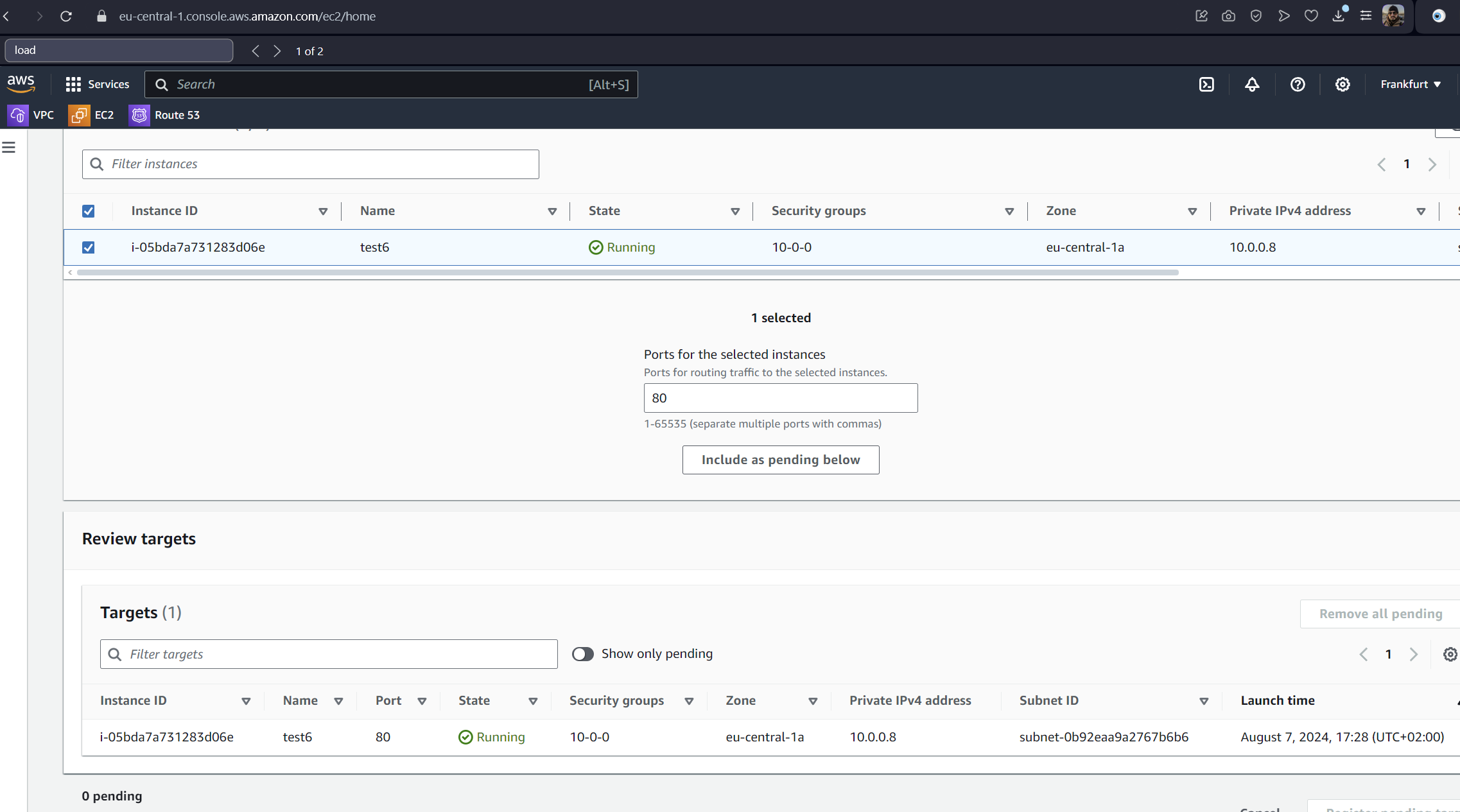This screenshot has width=1460, height=812.
Task: Expand the Frankfurt region dropdown
Action: click(x=1410, y=84)
